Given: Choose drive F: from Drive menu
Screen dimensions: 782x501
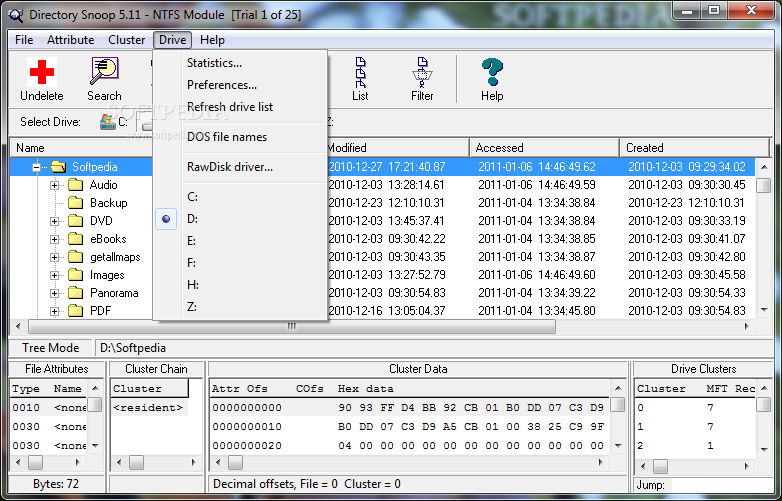Looking at the screenshot, I should [x=240, y=263].
